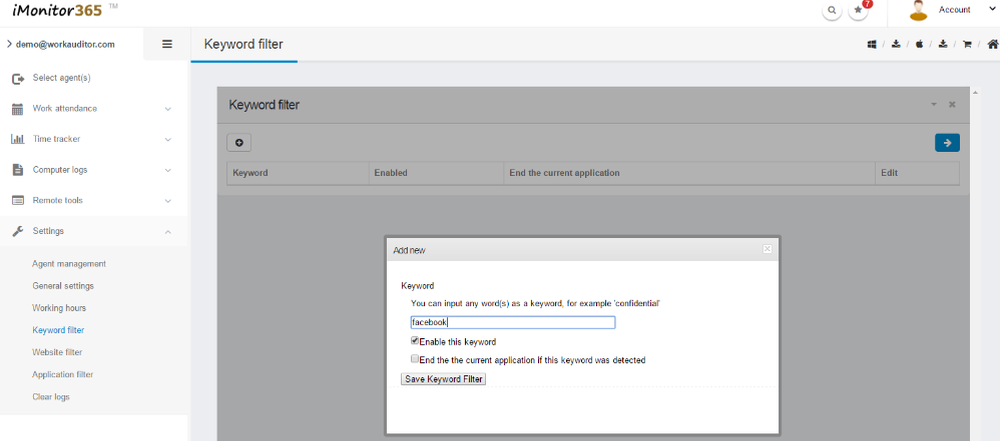This screenshot has height=441, width=1000.
Task: Check End the current application checkbox
Action: point(415,359)
